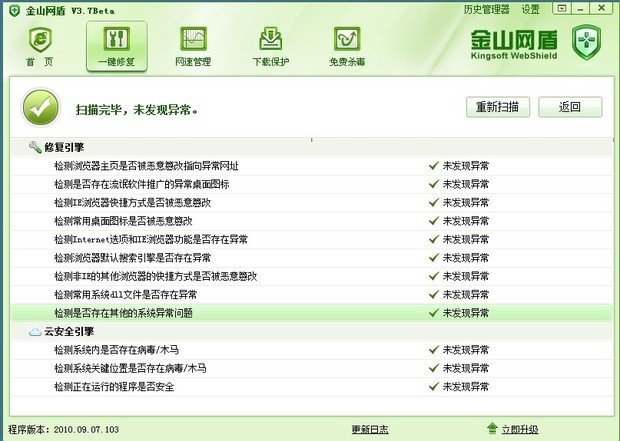Click the 返回 back button
Viewport: 620px width, 441px height.
(570, 107)
